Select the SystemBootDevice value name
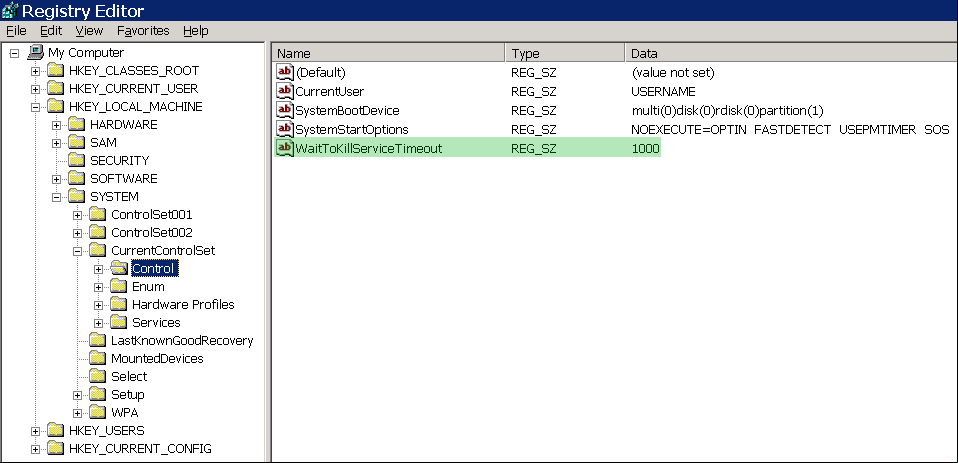 [347, 111]
